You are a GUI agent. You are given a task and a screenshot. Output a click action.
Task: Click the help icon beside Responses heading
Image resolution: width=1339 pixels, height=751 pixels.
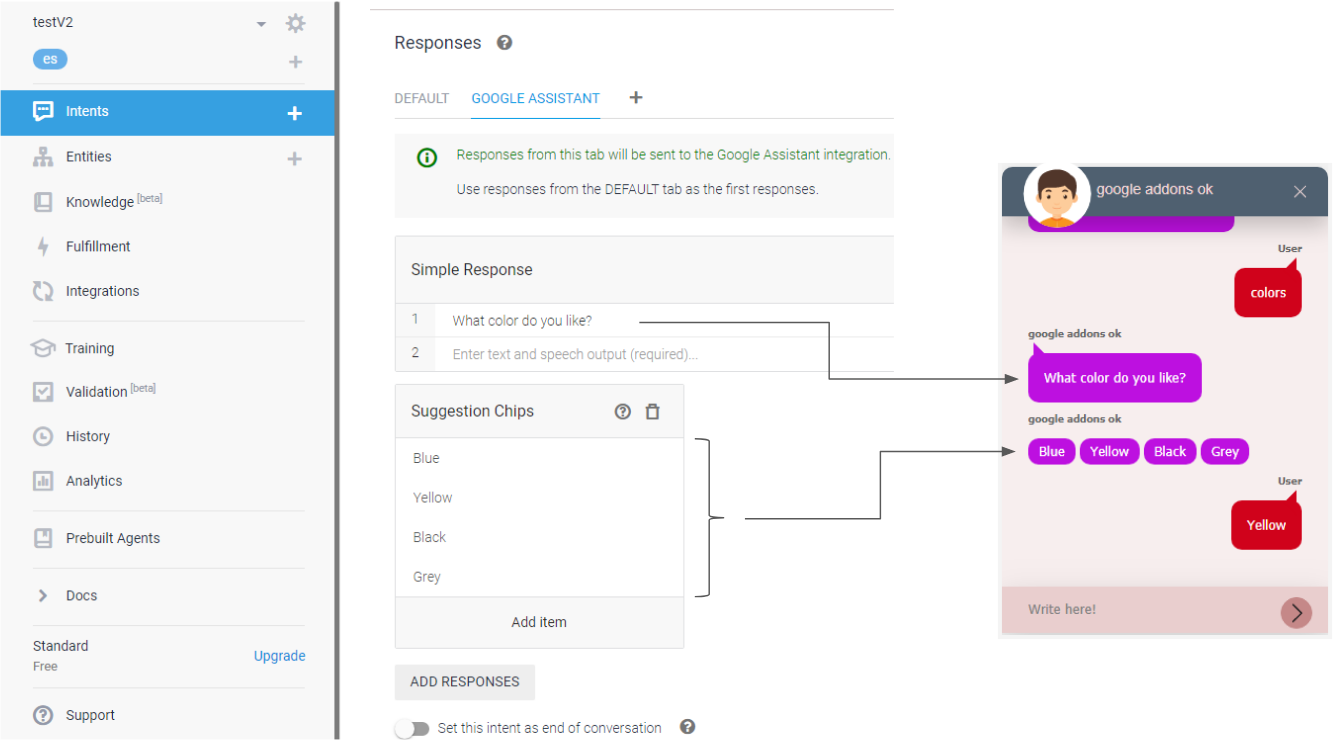[x=505, y=43]
